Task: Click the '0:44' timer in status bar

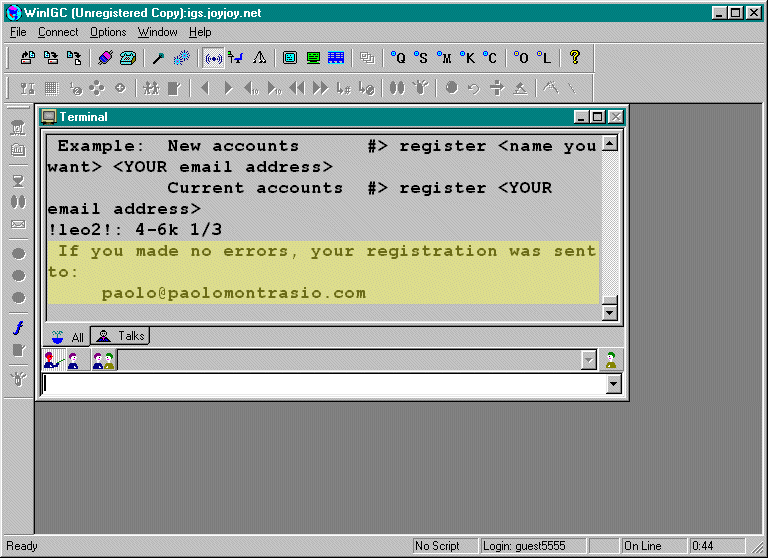Action: (717, 546)
